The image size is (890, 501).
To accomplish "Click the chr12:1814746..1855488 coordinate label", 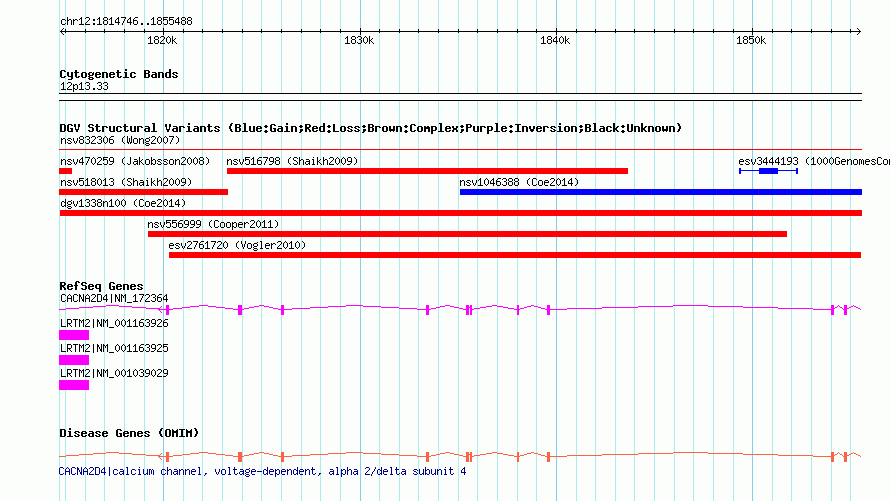I will pos(126,22).
